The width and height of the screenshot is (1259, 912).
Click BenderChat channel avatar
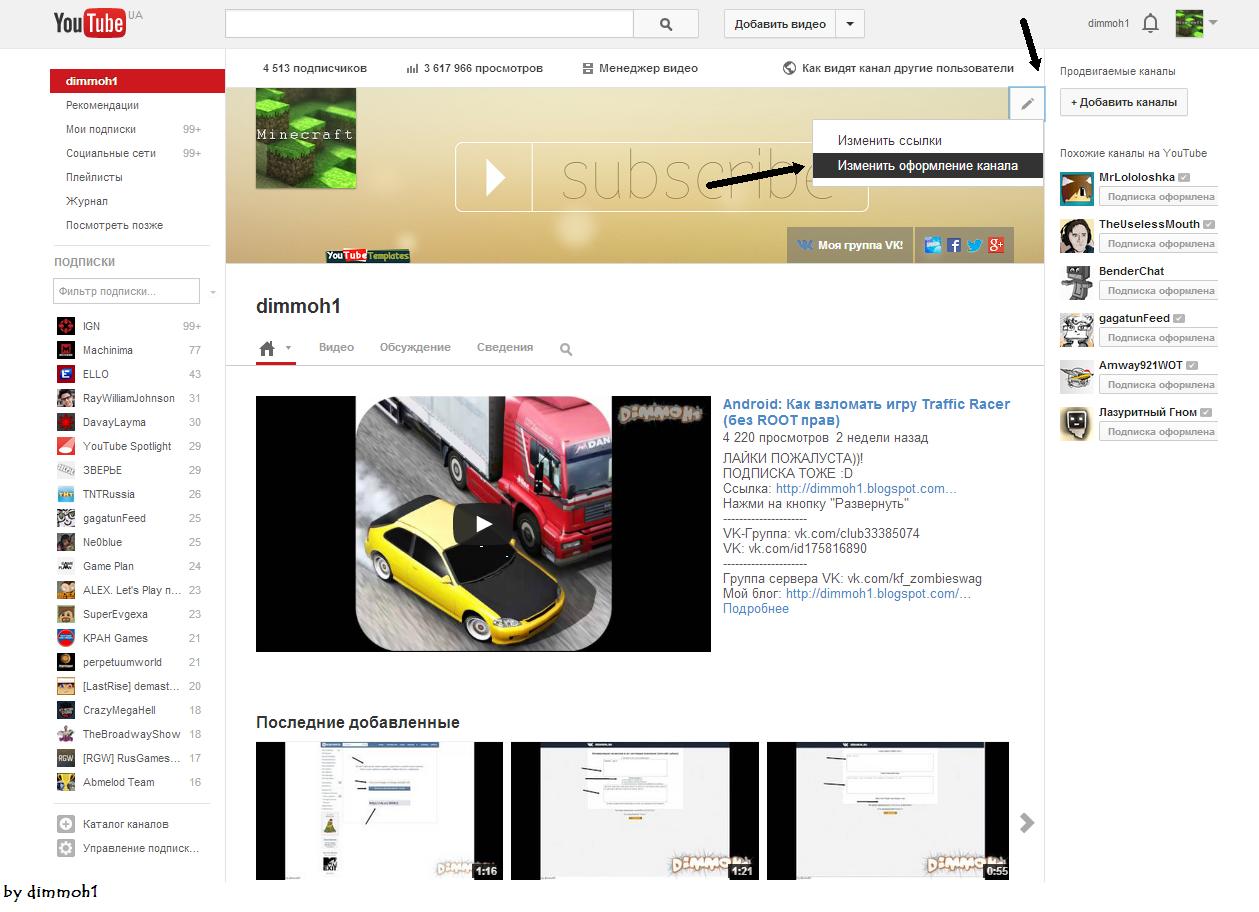coord(1077,282)
